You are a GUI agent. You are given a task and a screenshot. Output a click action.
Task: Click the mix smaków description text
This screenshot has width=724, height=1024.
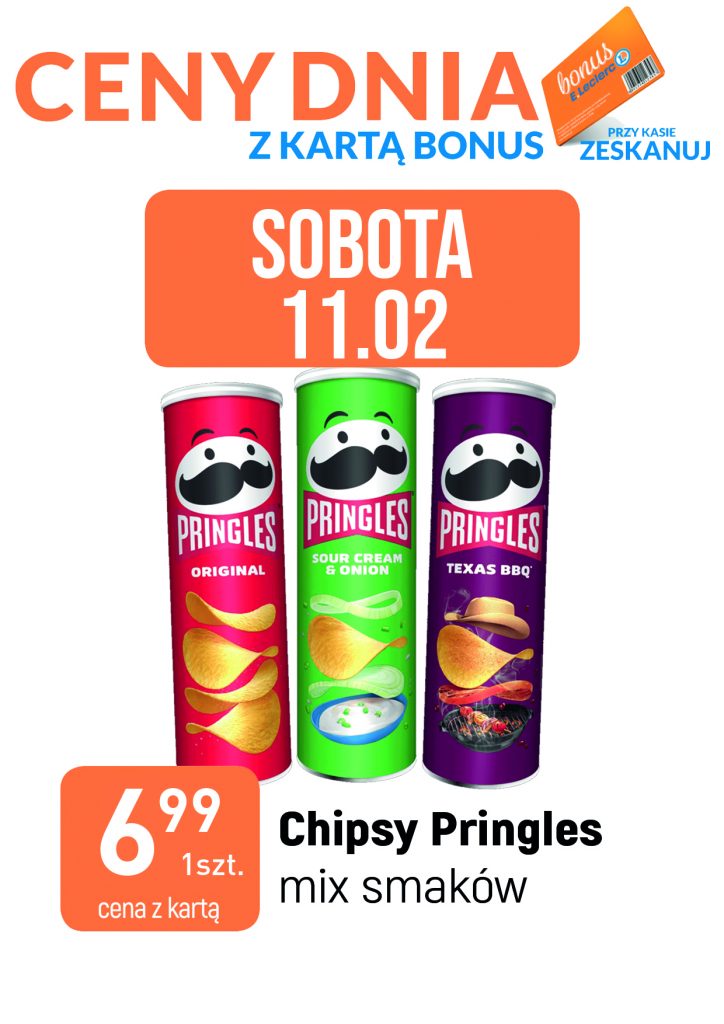403,888
